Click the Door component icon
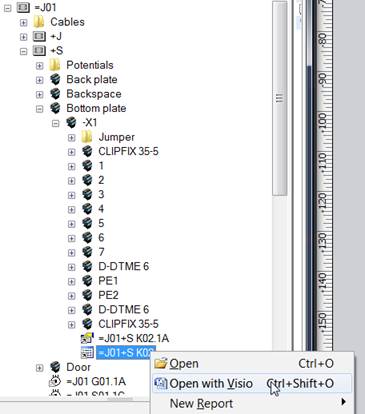Screen dimensions: 365x414 (55, 367)
